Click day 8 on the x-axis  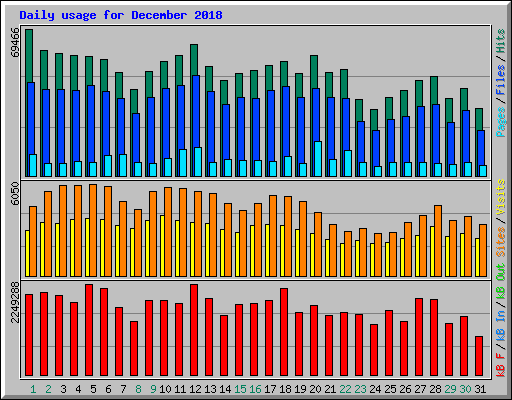138,389
